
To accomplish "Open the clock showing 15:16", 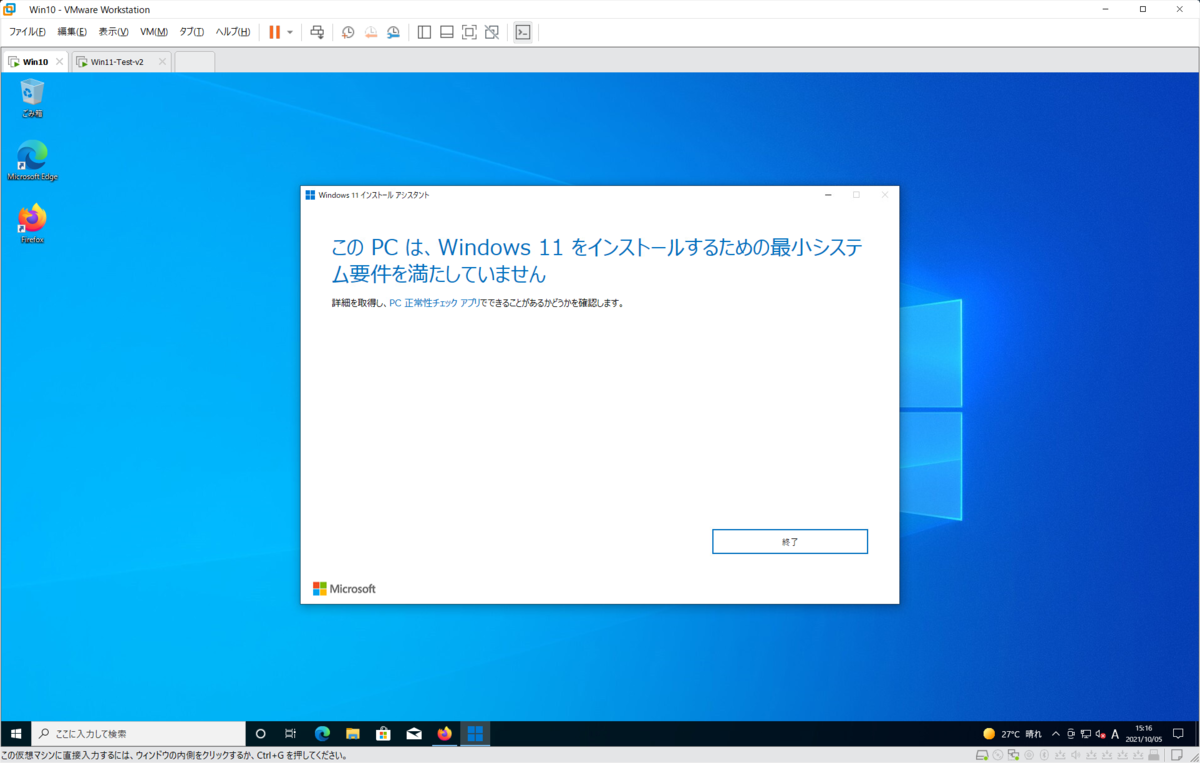I will click(1143, 733).
